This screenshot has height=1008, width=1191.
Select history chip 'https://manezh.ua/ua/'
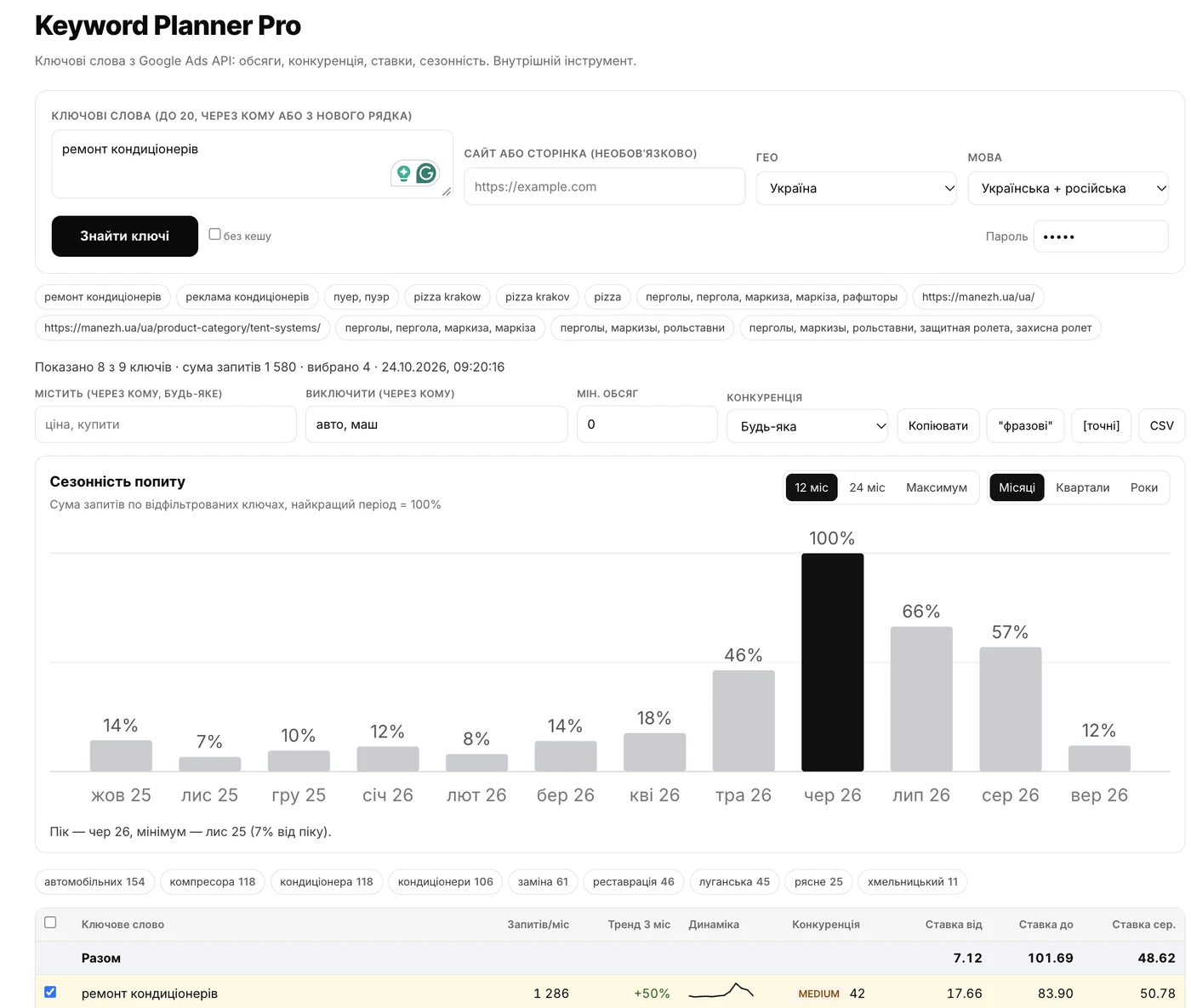click(978, 297)
